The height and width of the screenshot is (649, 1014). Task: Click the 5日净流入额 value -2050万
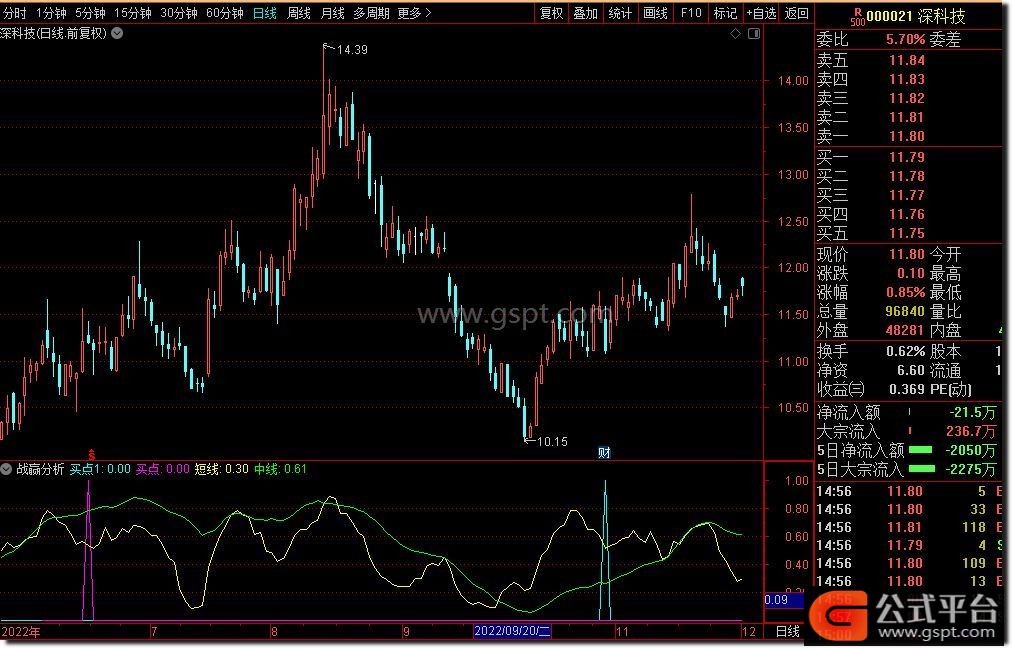(x=971, y=450)
